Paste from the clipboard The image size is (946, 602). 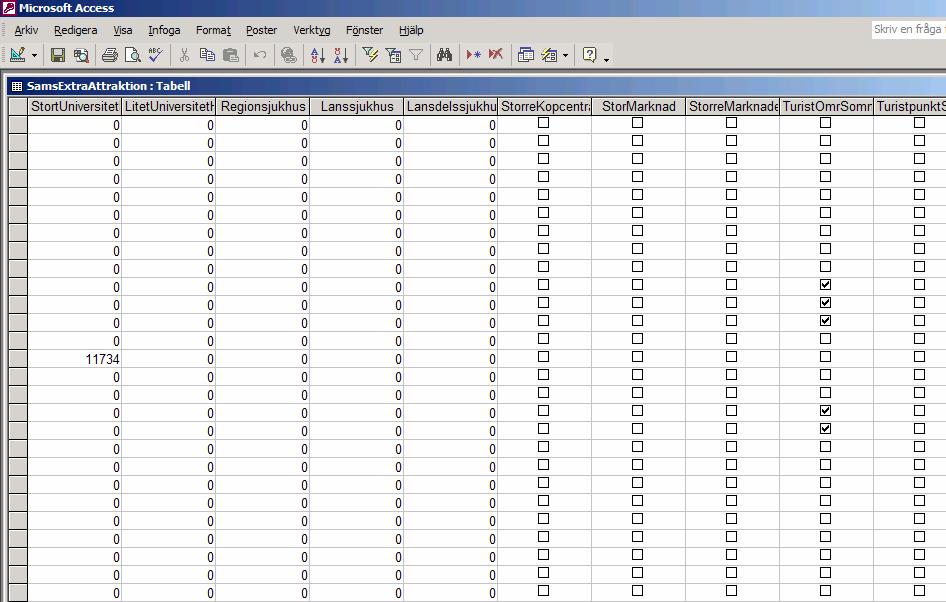[230, 55]
